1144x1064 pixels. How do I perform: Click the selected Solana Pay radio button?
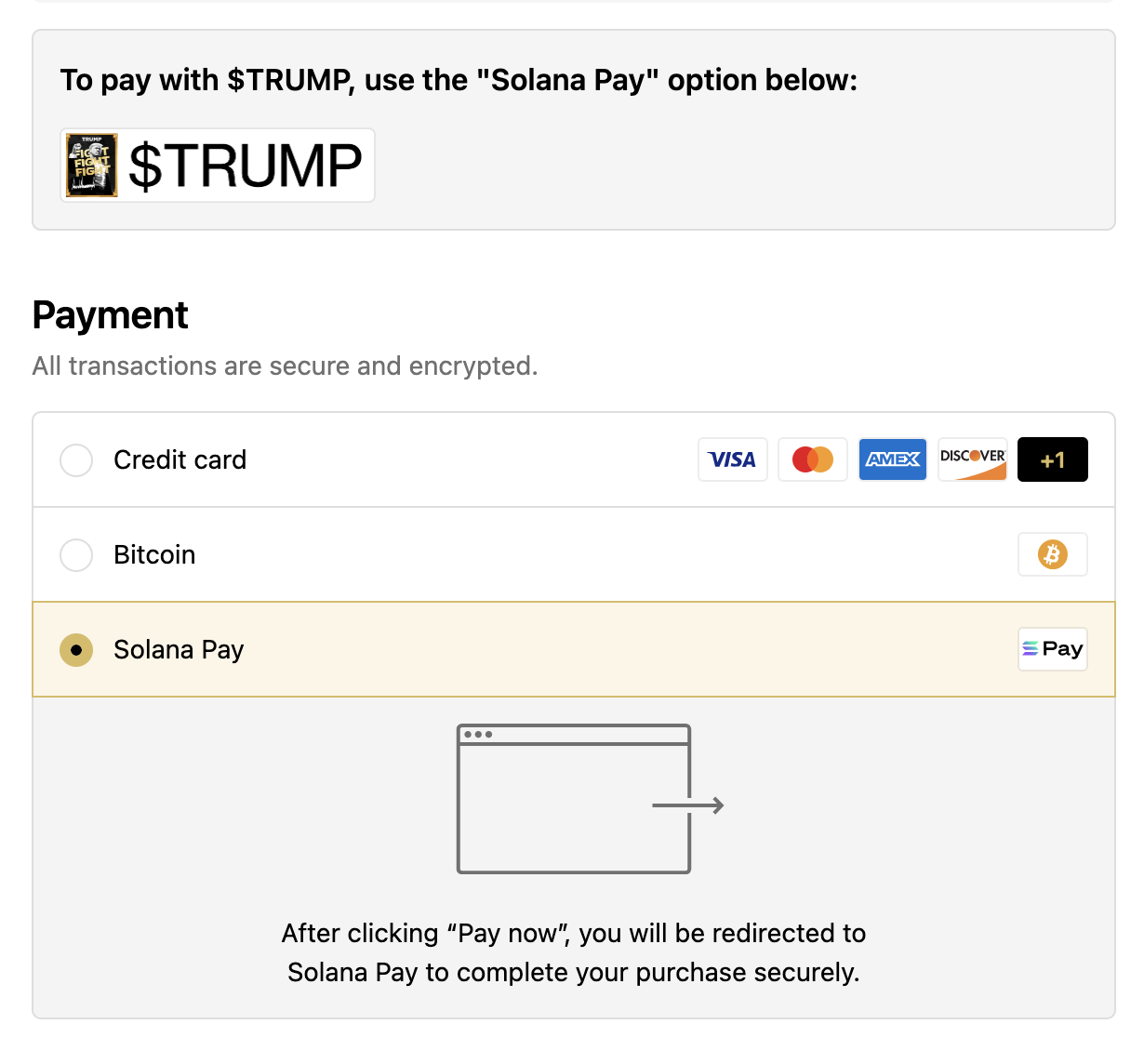76,650
